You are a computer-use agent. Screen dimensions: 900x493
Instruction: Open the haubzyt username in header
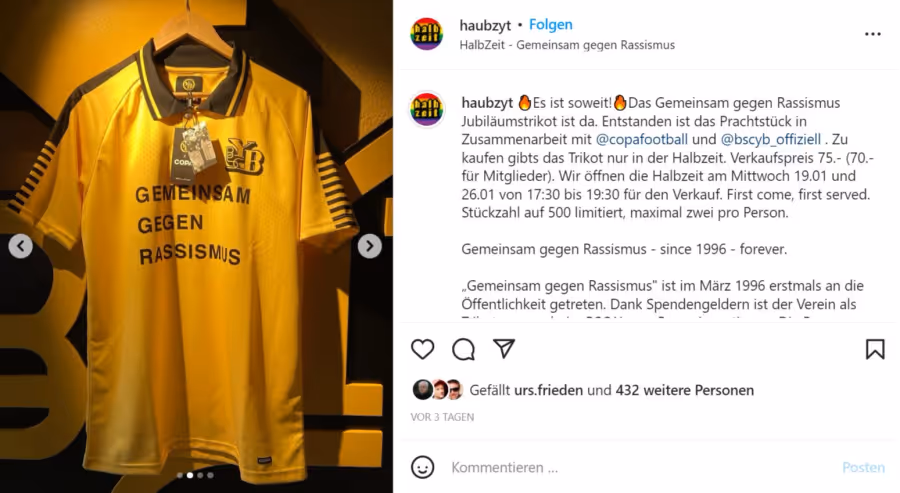[485, 25]
